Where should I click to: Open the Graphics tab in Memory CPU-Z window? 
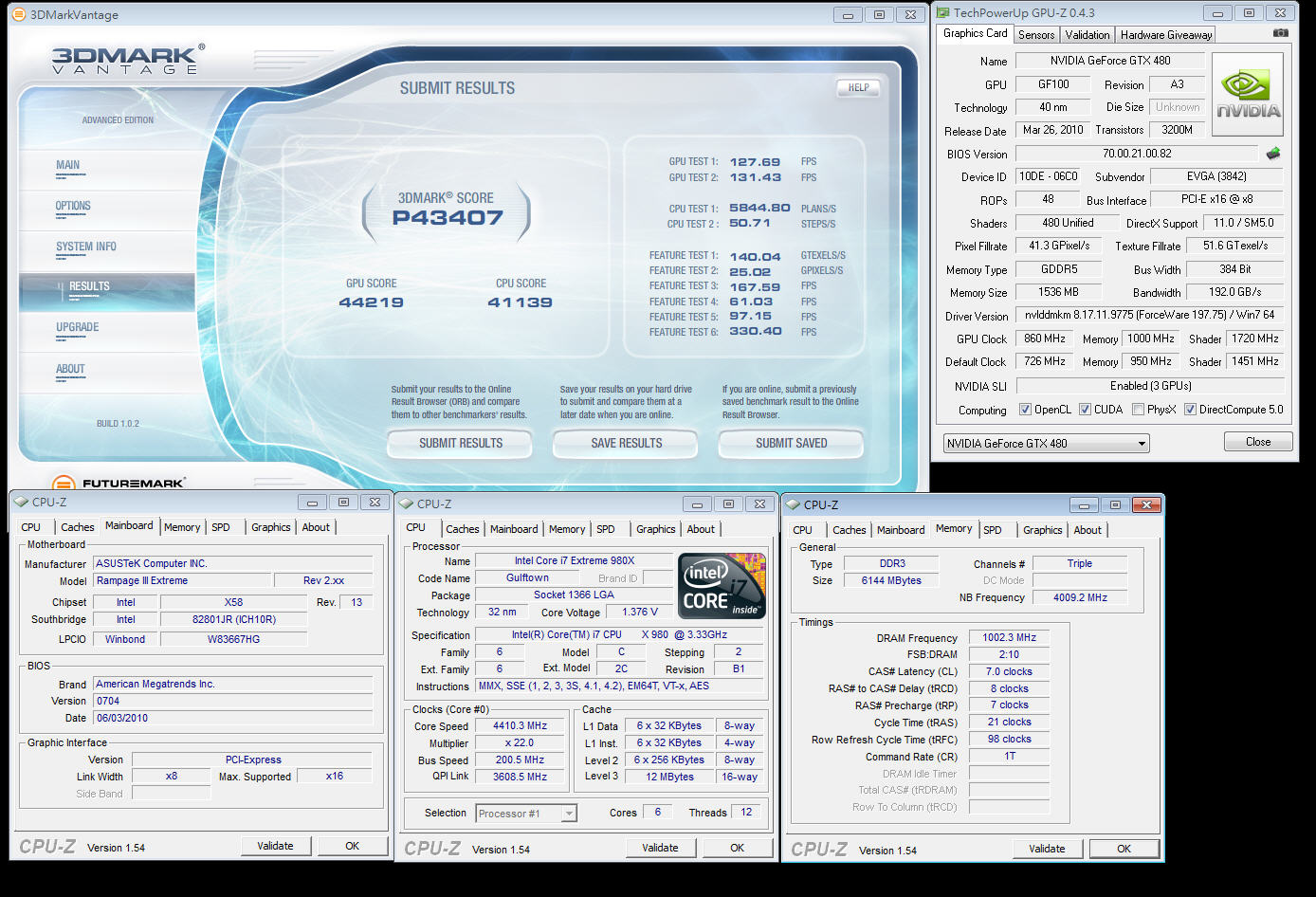[1043, 530]
